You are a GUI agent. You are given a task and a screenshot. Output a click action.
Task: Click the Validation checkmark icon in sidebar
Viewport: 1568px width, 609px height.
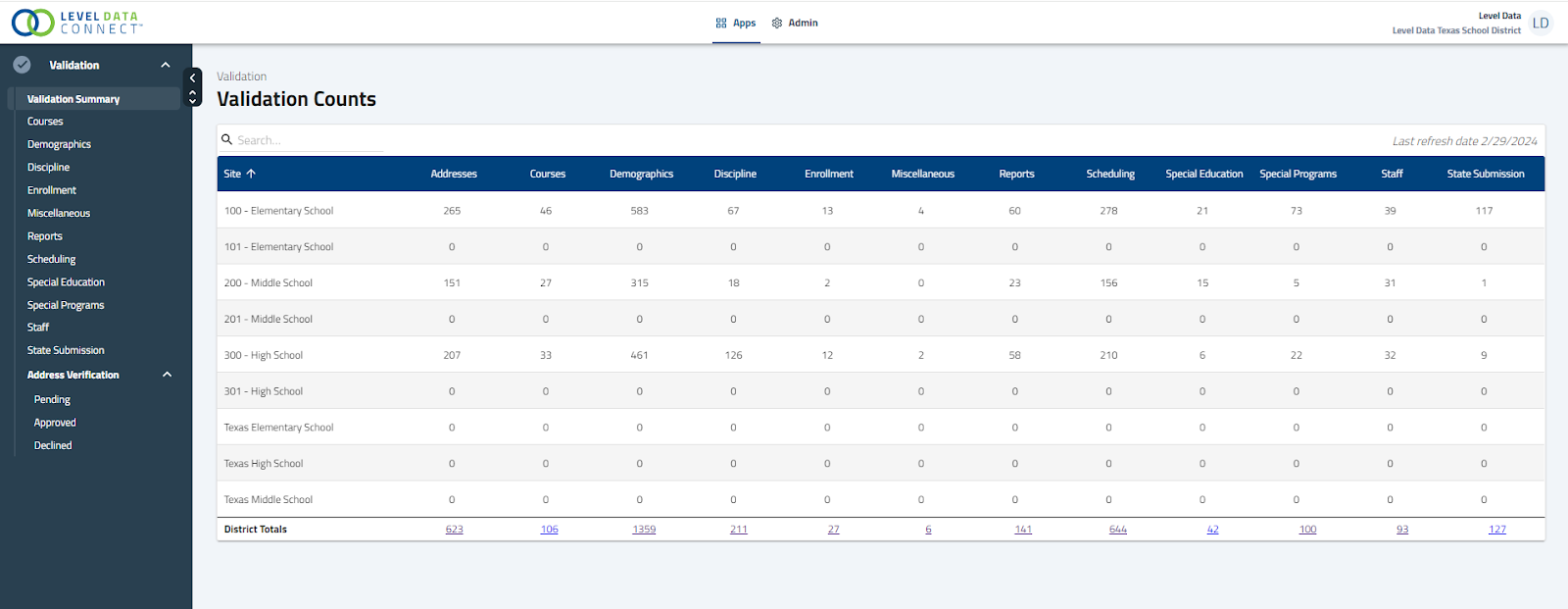pos(22,65)
